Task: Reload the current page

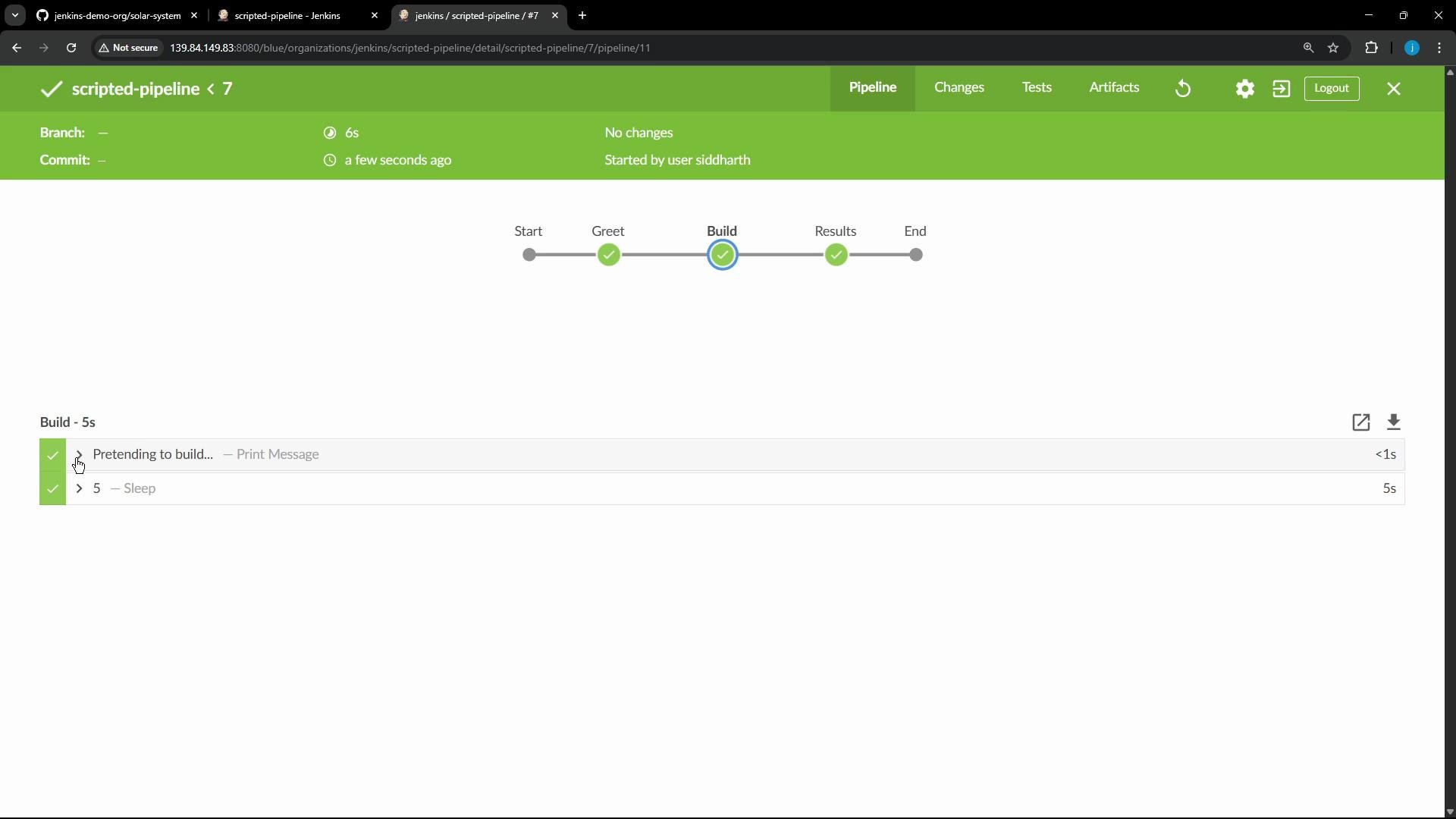Action: [x=71, y=48]
